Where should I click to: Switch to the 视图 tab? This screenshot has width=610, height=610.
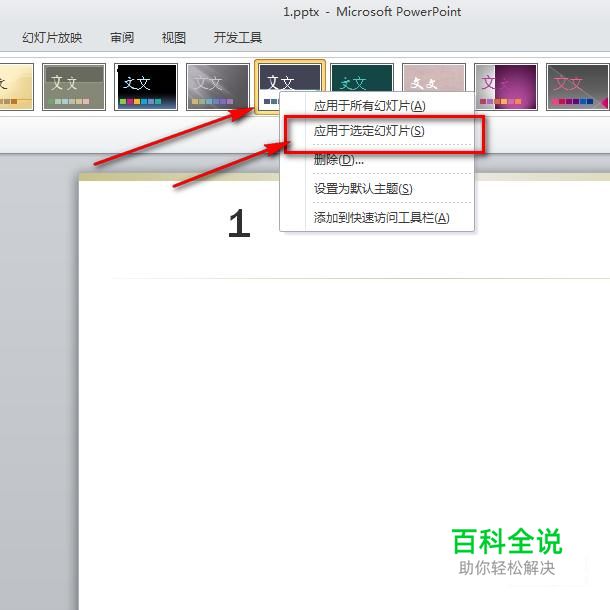pyautogui.click(x=174, y=38)
